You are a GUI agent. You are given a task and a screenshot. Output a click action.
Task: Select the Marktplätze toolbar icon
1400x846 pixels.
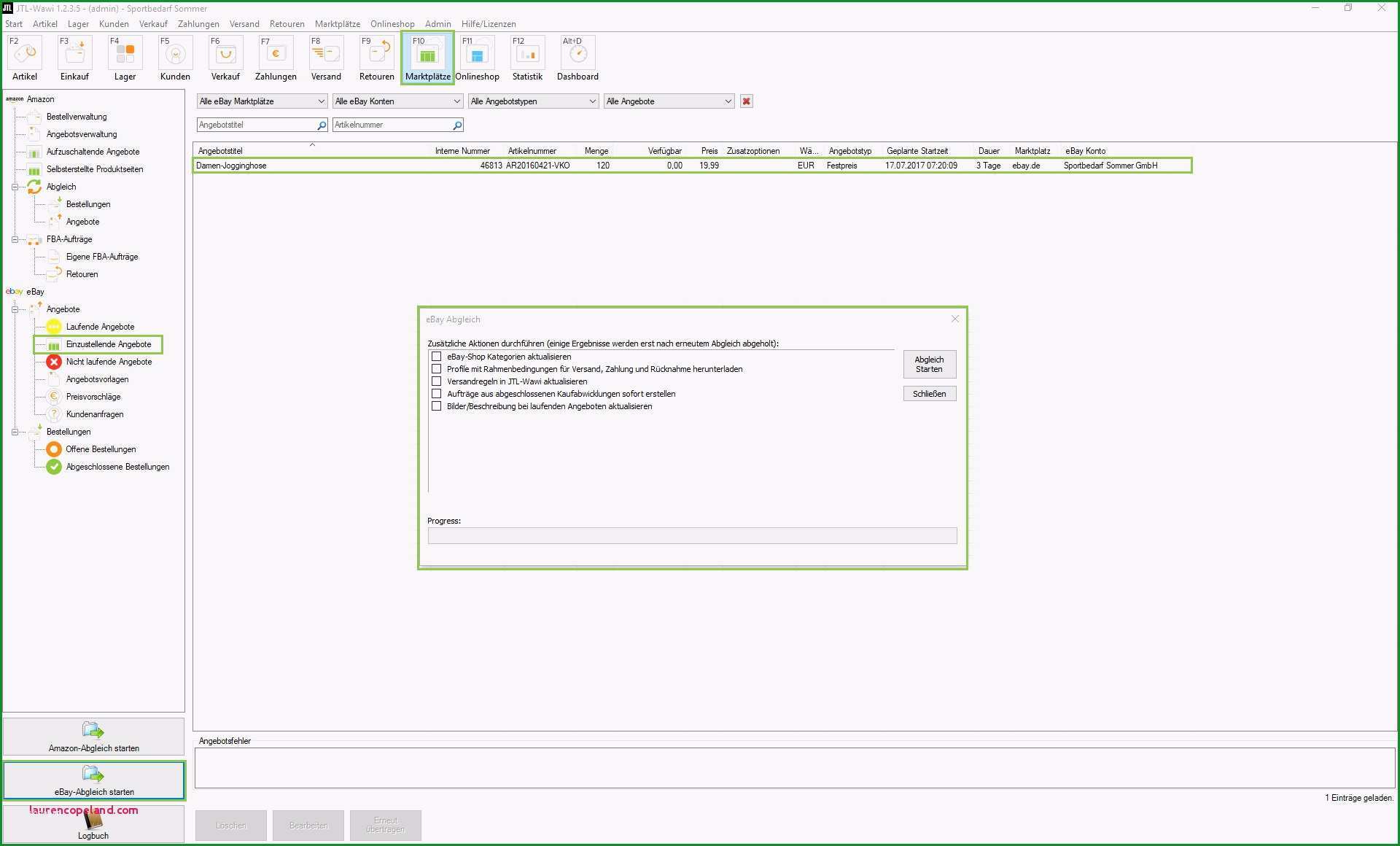tap(427, 58)
